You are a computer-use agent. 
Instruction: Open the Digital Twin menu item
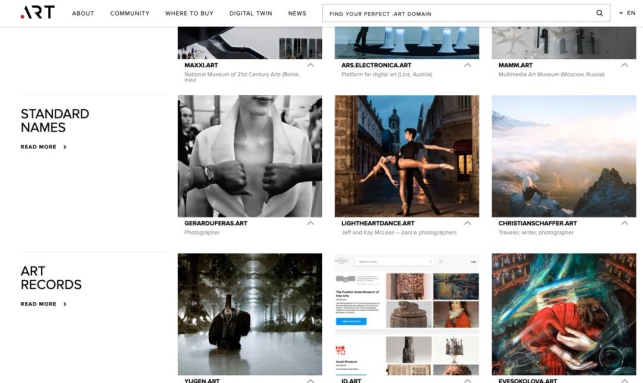[x=251, y=14]
